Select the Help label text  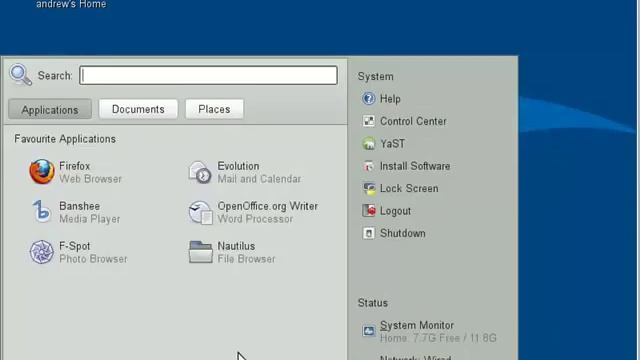[x=390, y=99]
